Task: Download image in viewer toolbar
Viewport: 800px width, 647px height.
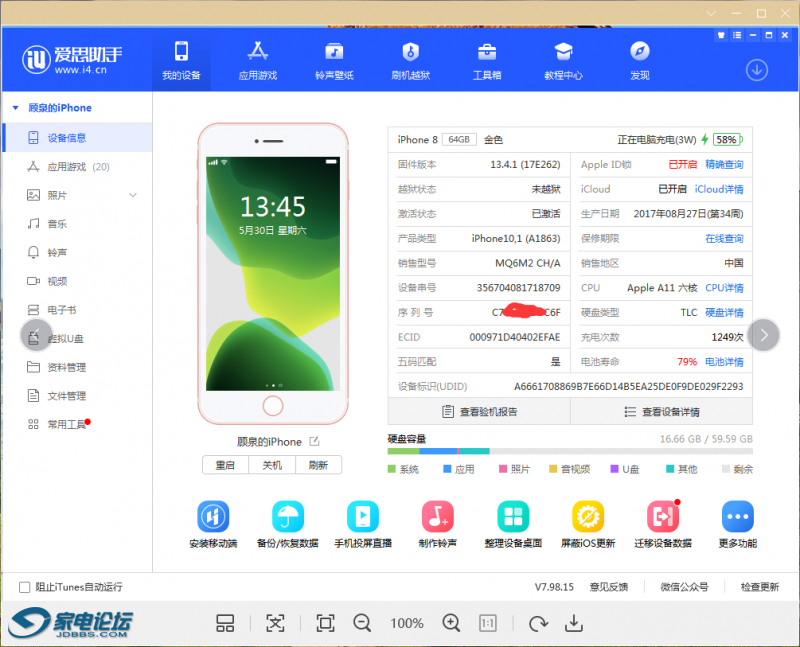Action: (x=574, y=623)
